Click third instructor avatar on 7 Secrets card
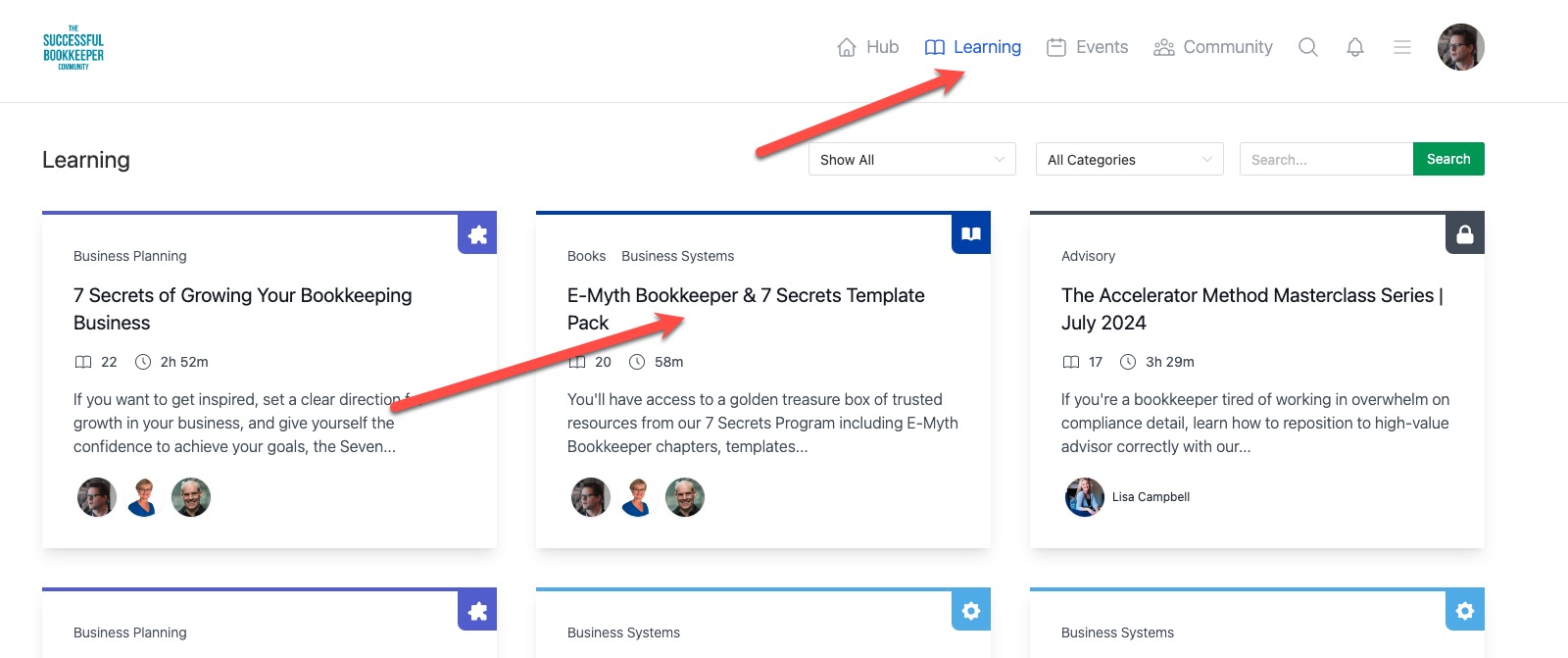This screenshot has width=1568, height=658. click(x=191, y=497)
